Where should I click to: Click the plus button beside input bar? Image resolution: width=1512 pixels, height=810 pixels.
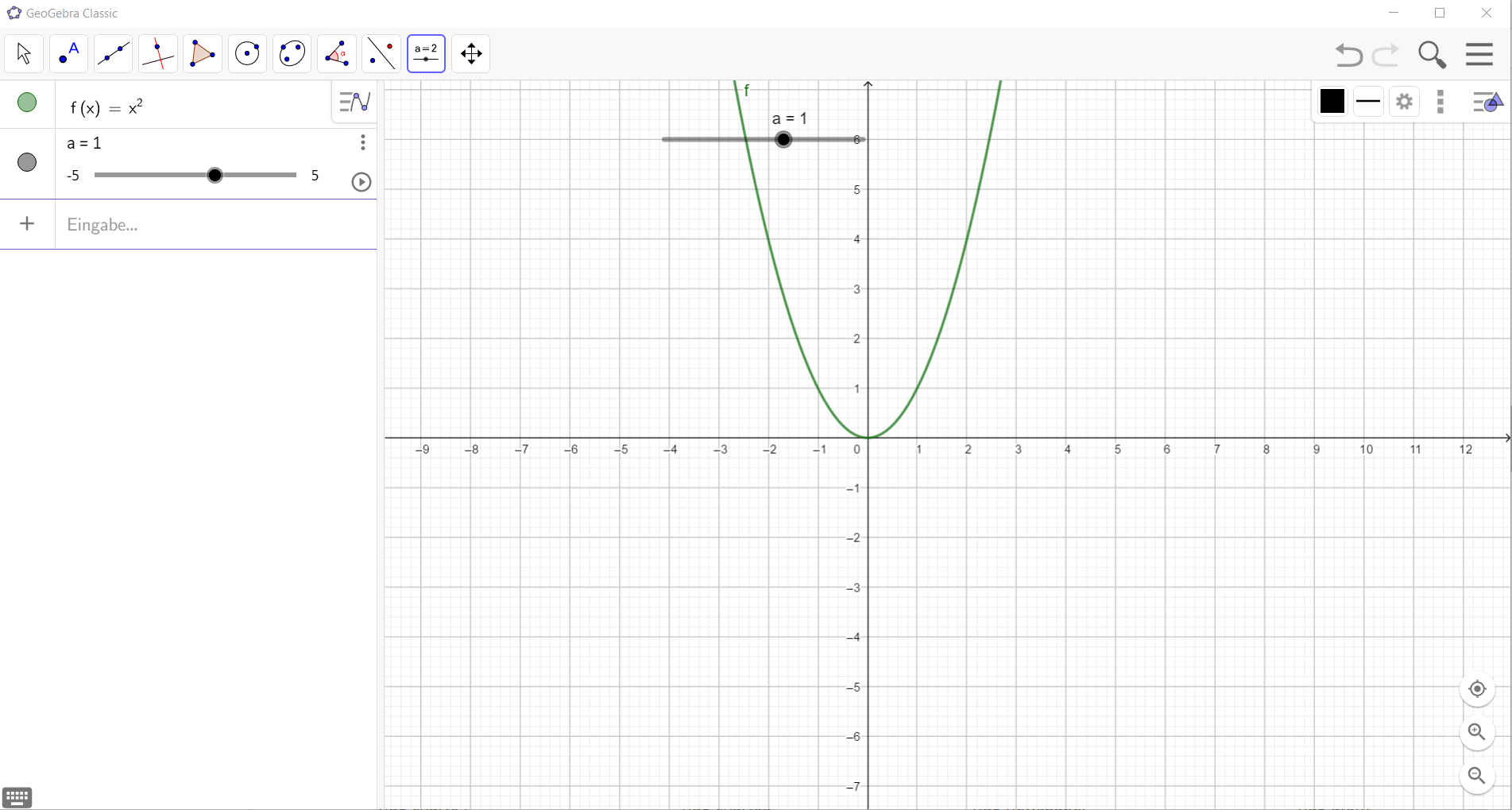tap(27, 224)
